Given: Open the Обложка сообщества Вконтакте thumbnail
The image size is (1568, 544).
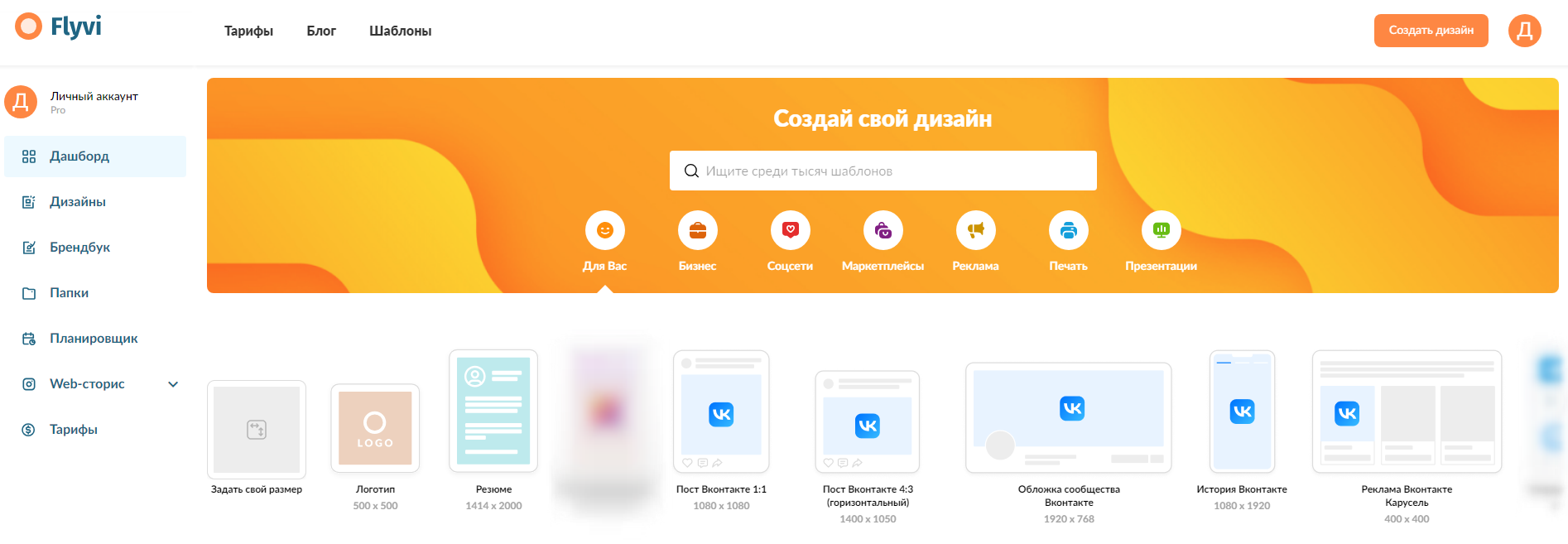Looking at the screenshot, I should coord(1069,417).
